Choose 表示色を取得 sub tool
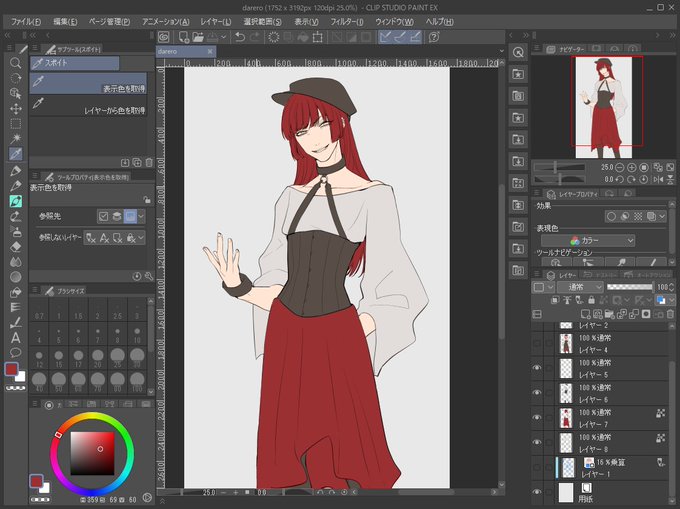The height and width of the screenshot is (509, 680). (88, 83)
